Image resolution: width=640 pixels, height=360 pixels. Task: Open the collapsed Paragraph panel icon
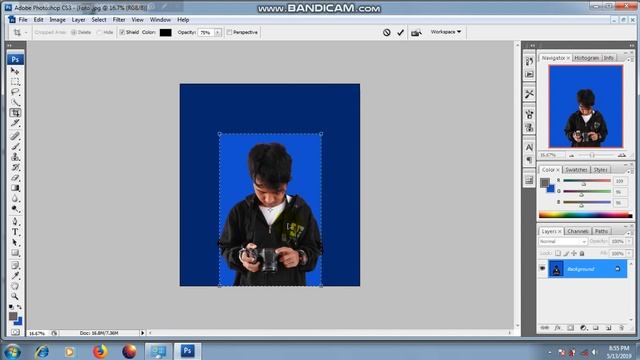(529, 160)
